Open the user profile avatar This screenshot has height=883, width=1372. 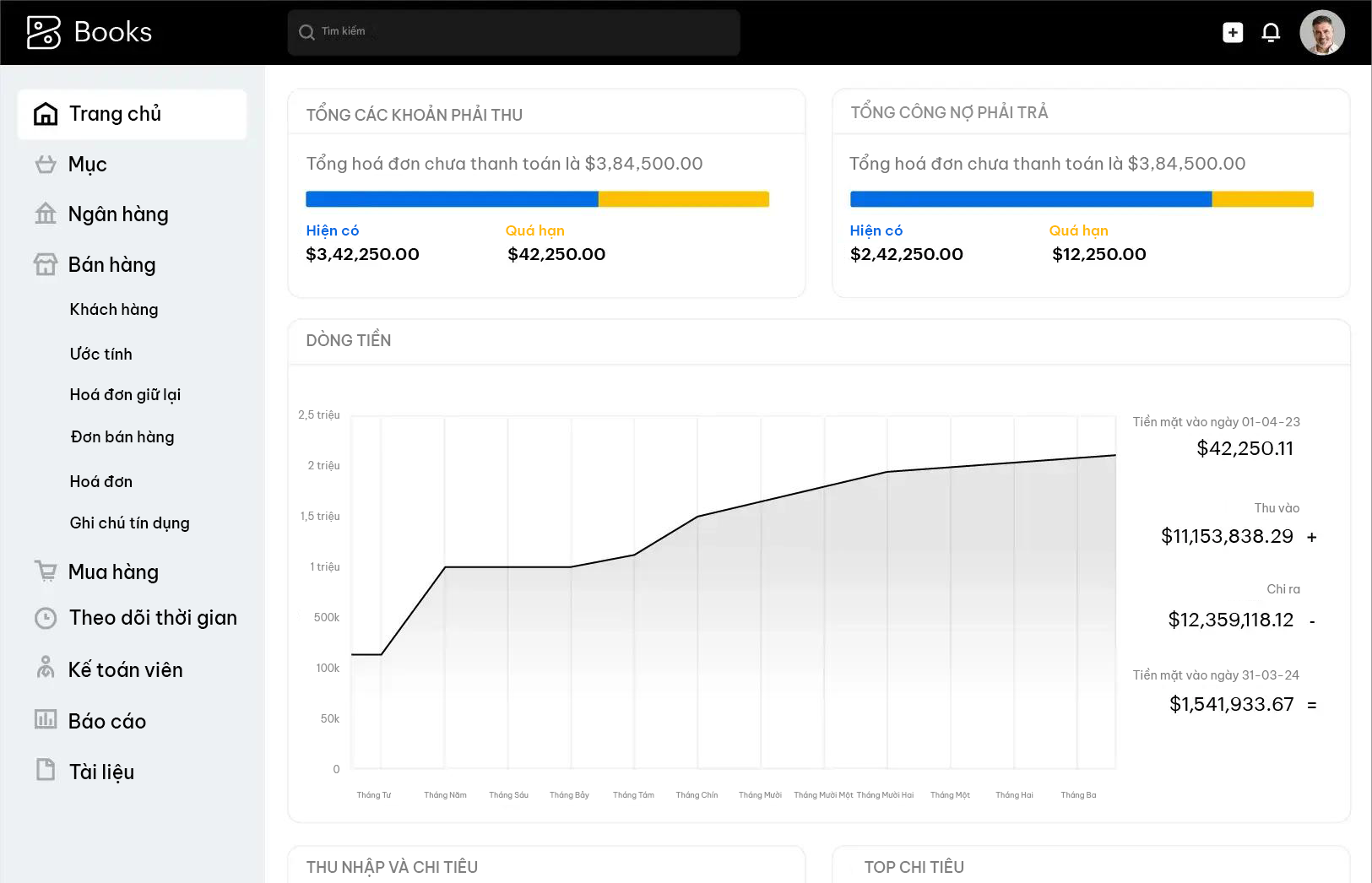[1321, 33]
